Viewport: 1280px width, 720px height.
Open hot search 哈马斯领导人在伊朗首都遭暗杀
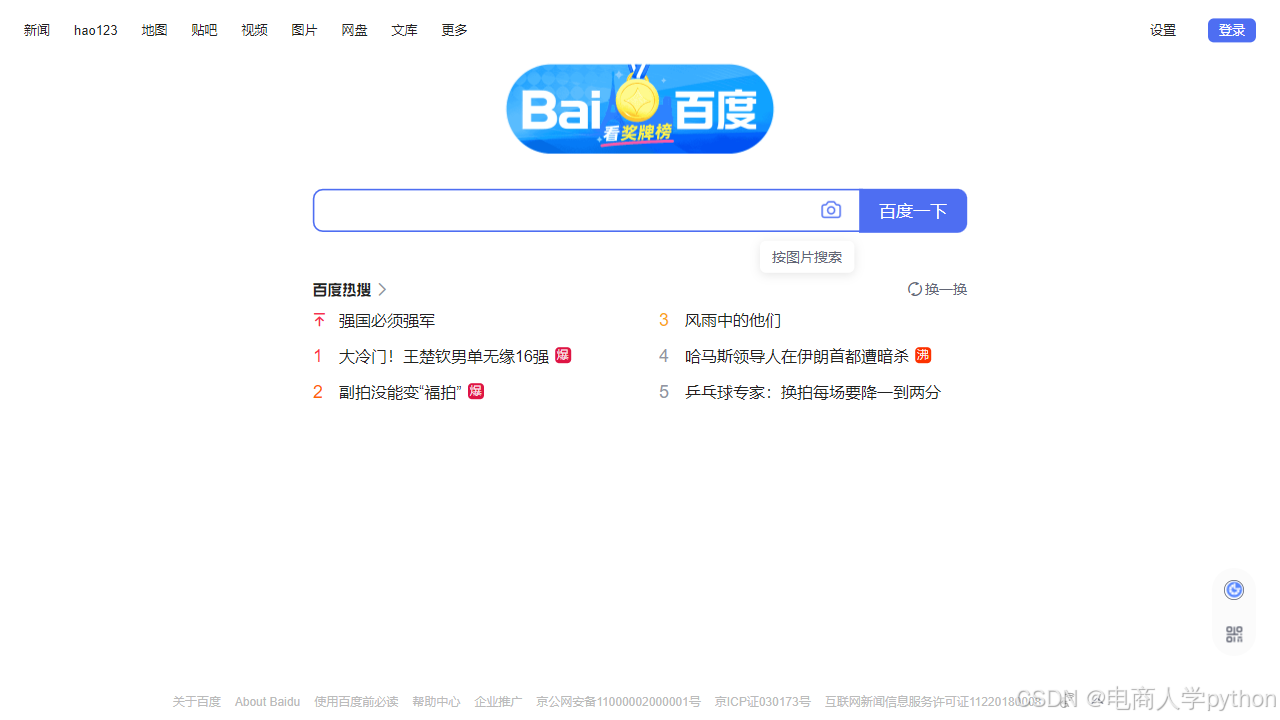coord(797,356)
